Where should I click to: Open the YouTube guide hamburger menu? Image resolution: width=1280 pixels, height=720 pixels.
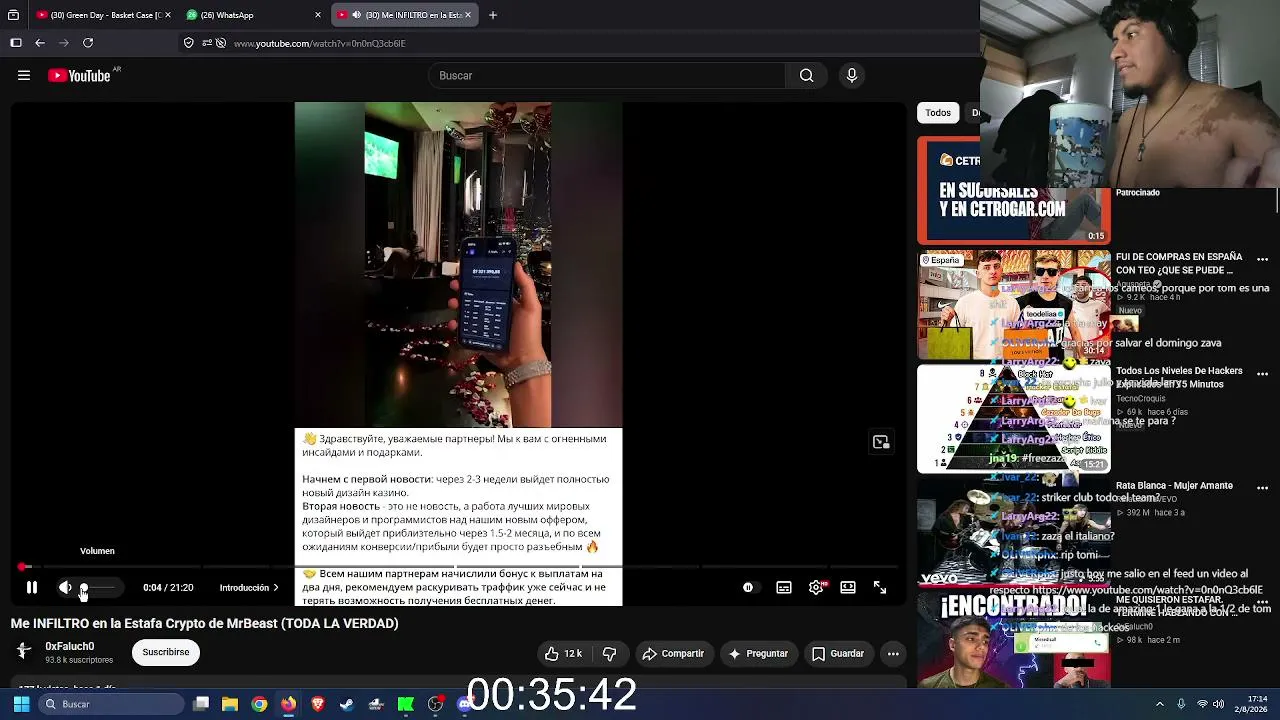[24, 75]
